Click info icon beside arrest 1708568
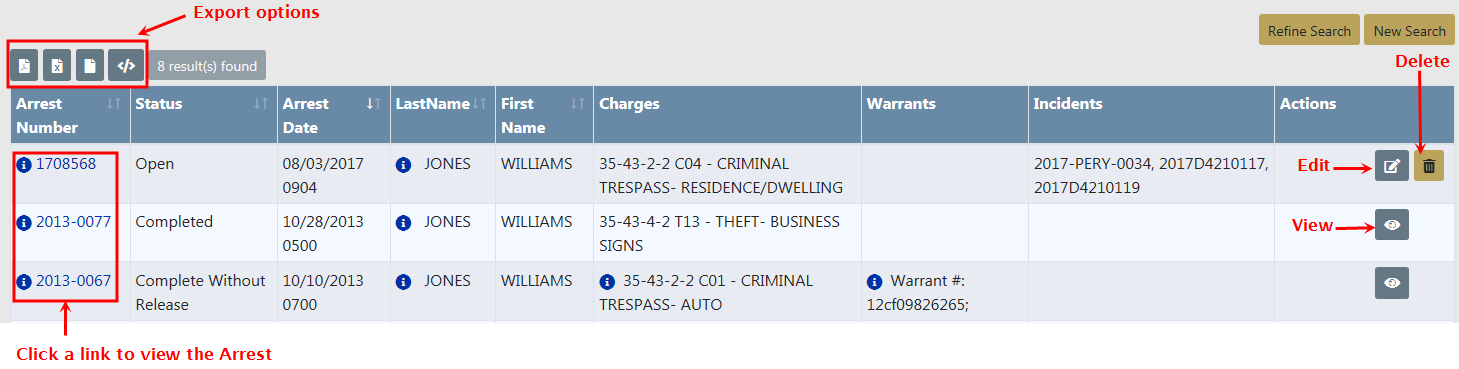The height and width of the screenshot is (369, 1459). pyautogui.click(x=24, y=165)
